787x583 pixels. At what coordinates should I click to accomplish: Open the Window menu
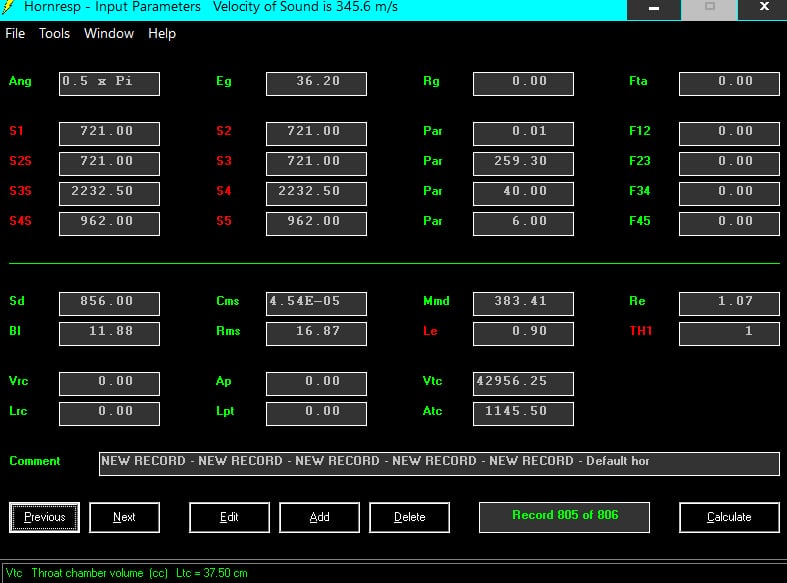point(109,34)
